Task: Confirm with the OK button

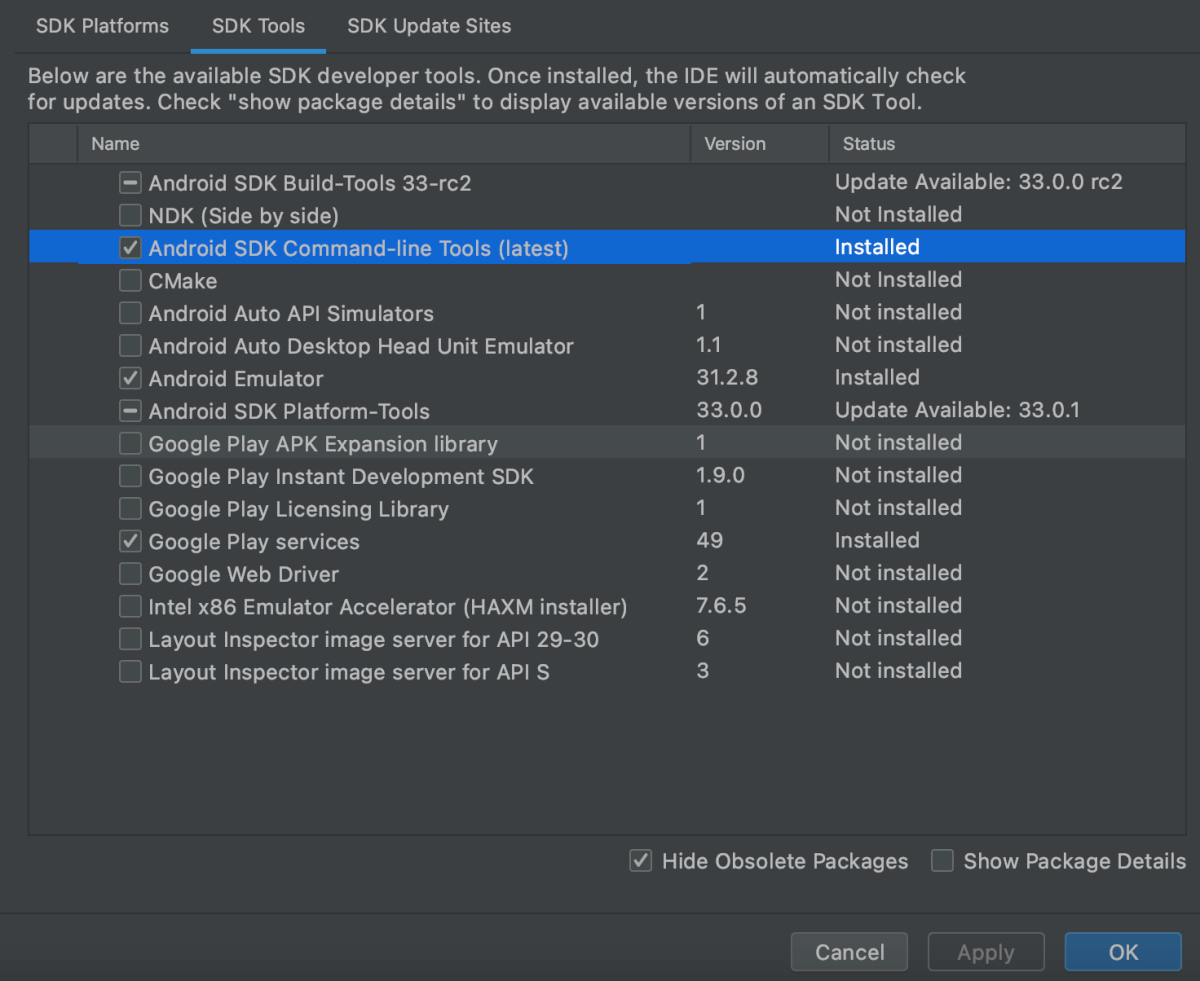Action: coord(1123,952)
